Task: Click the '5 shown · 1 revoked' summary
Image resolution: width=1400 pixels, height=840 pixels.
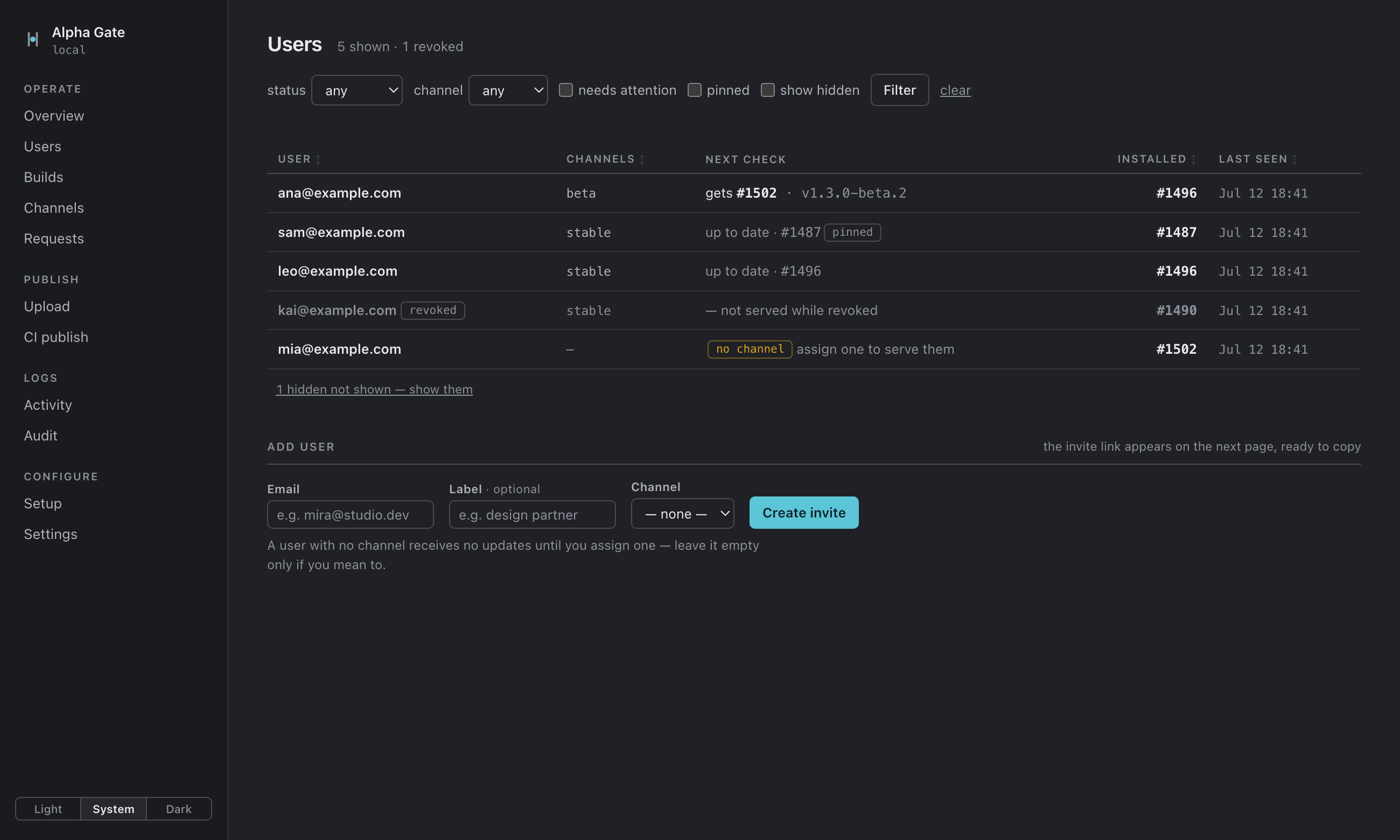Action: (x=400, y=46)
